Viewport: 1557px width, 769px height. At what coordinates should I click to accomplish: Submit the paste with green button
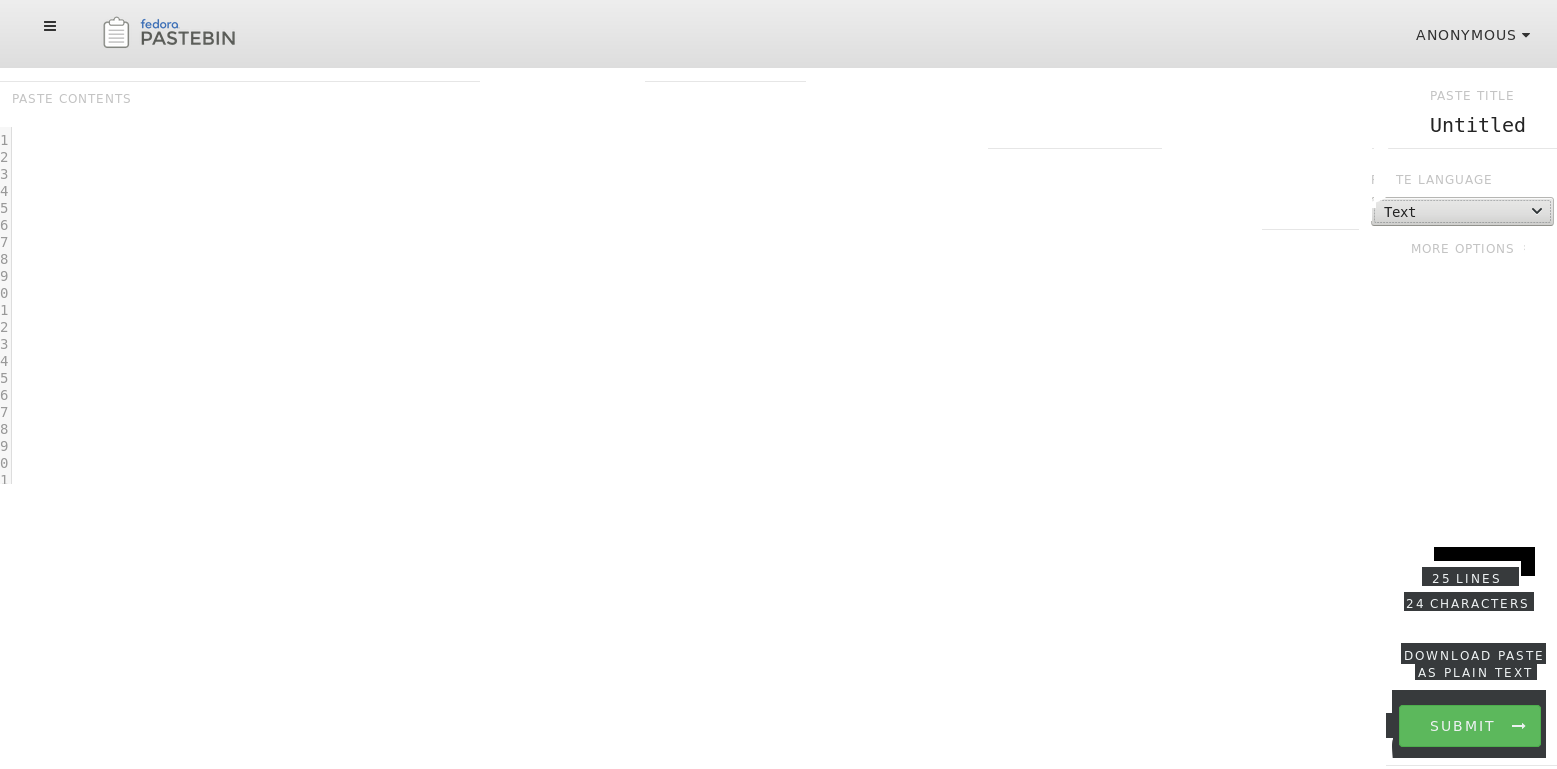(x=1470, y=726)
